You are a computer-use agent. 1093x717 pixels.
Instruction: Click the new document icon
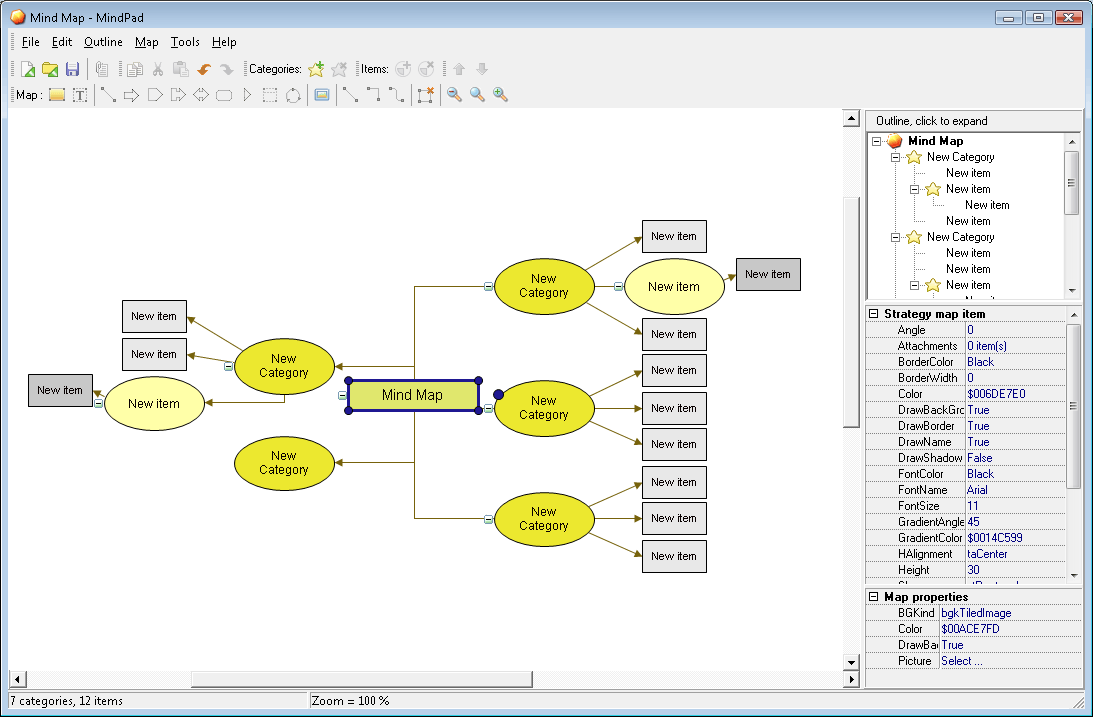coord(27,69)
